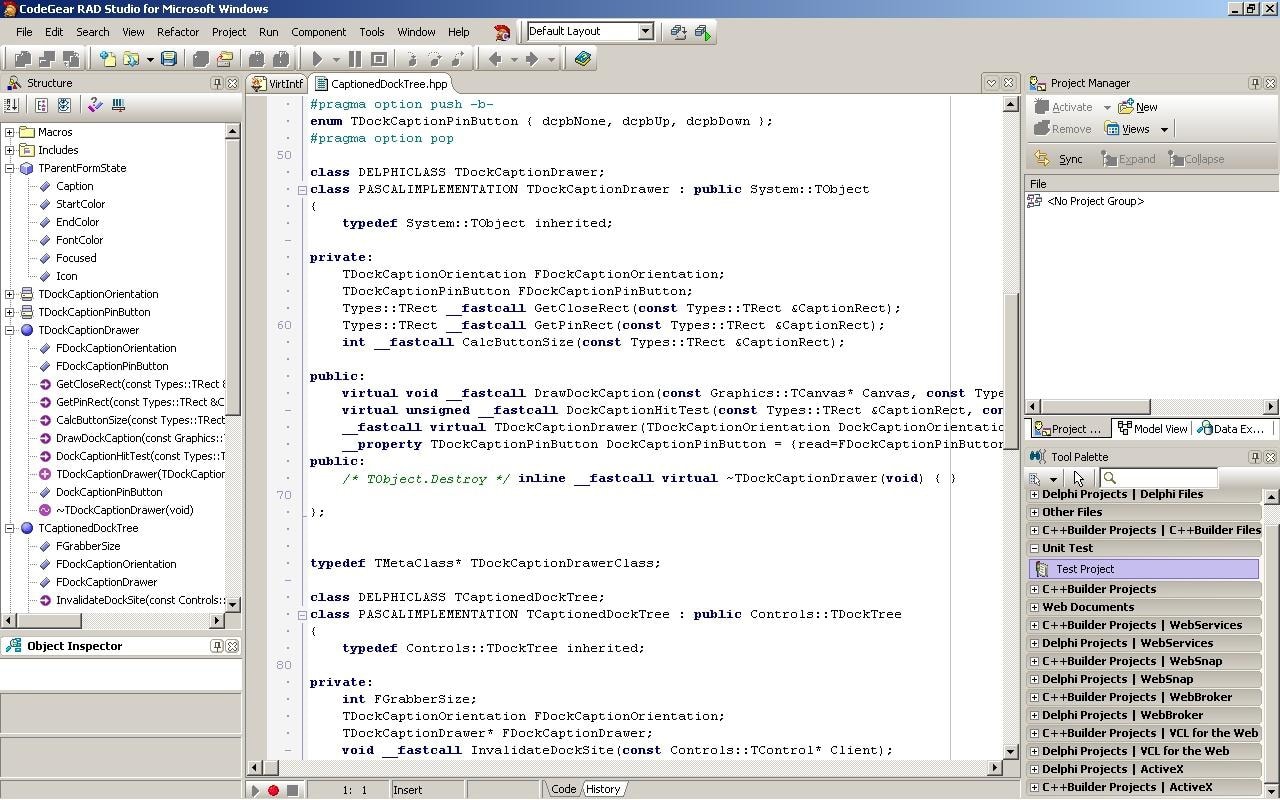The width and height of the screenshot is (1280, 800).
Task: Expand the Macros node in Structure tree
Action: [x=10, y=132]
